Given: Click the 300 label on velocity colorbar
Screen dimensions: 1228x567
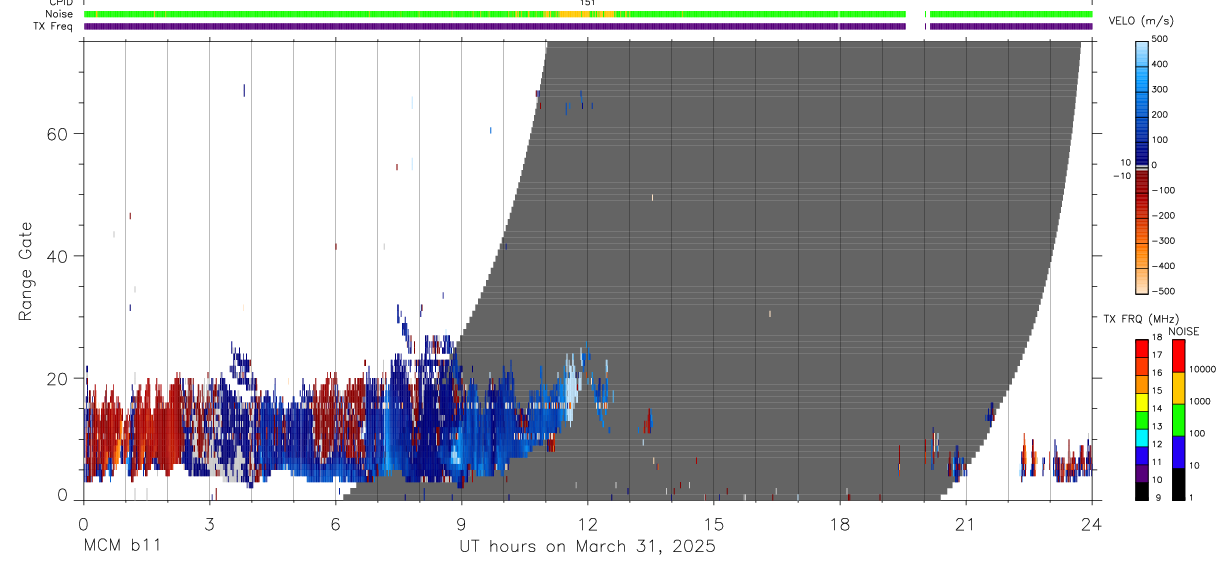Looking at the screenshot, I should (1159, 89).
